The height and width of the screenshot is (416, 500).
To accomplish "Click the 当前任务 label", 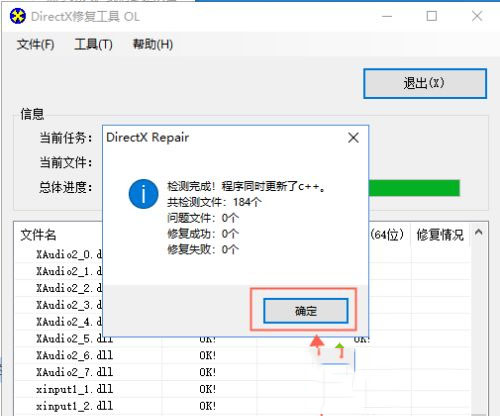I will [x=66, y=137].
